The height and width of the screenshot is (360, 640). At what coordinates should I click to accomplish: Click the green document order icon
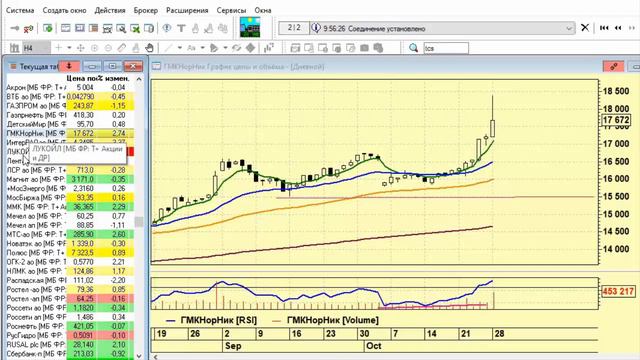[x=48, y=28]
